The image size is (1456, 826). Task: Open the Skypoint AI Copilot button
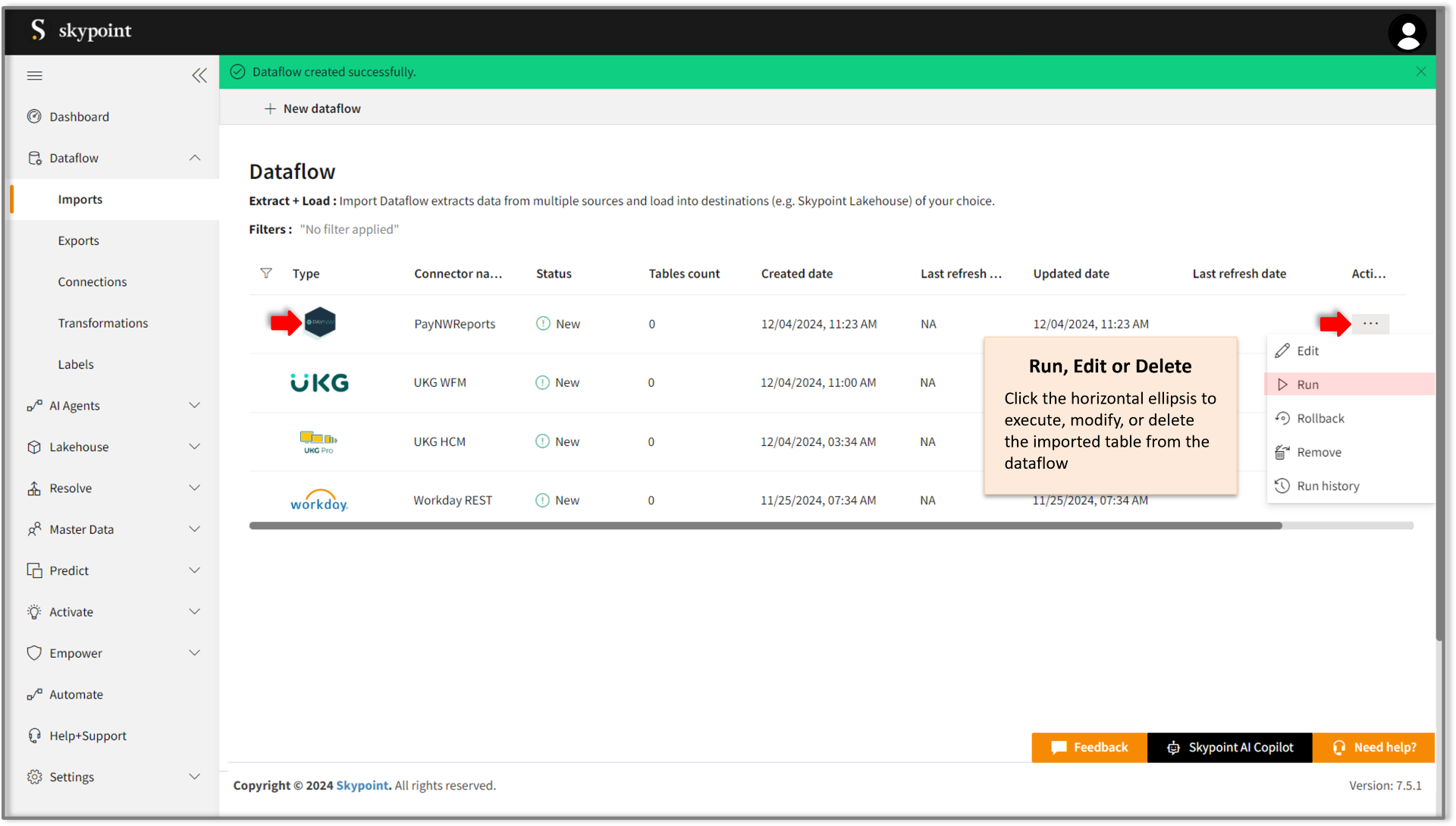[x=1229, y=747]
